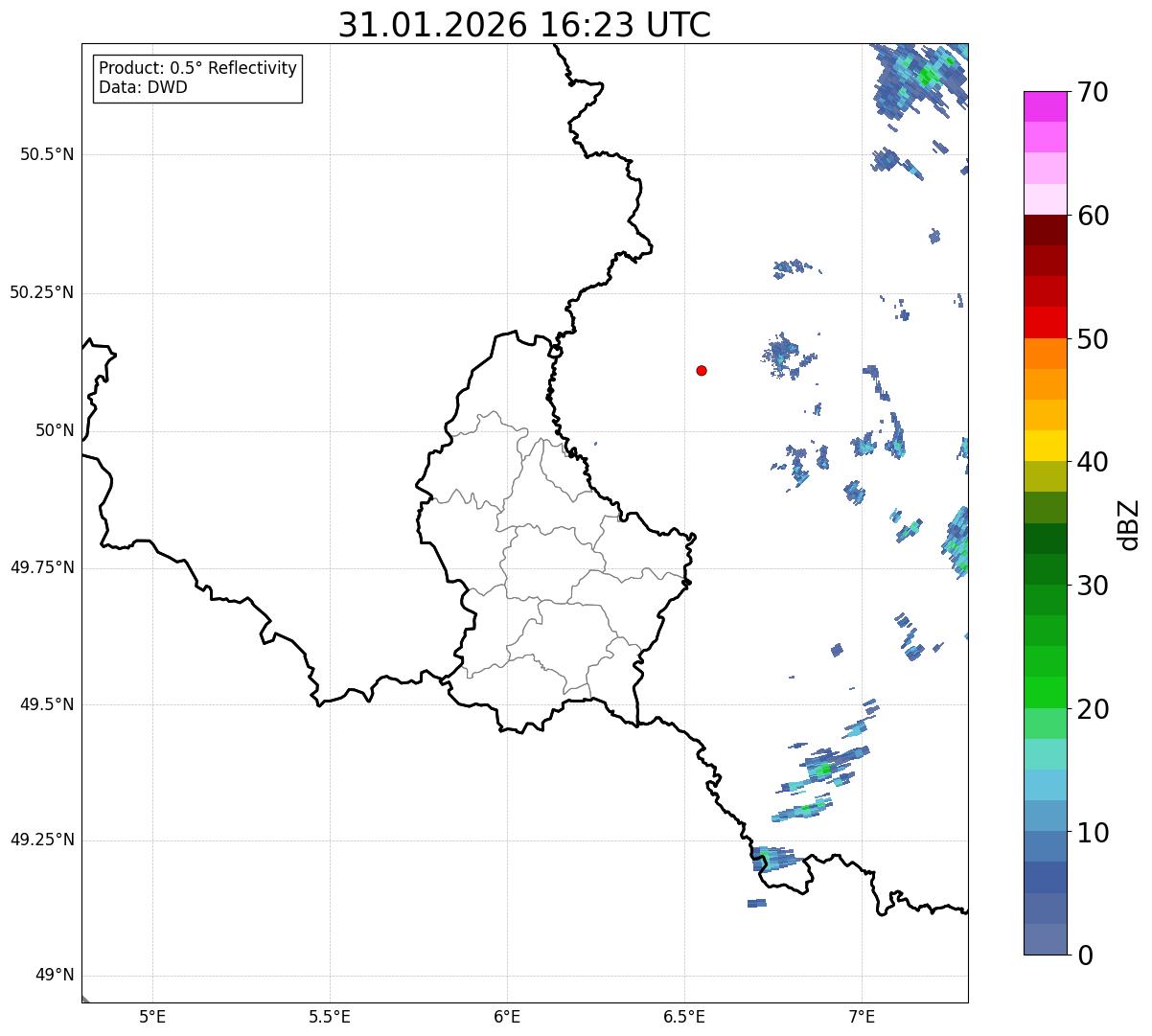Click the dBZ colorbar unit label

1129,524
